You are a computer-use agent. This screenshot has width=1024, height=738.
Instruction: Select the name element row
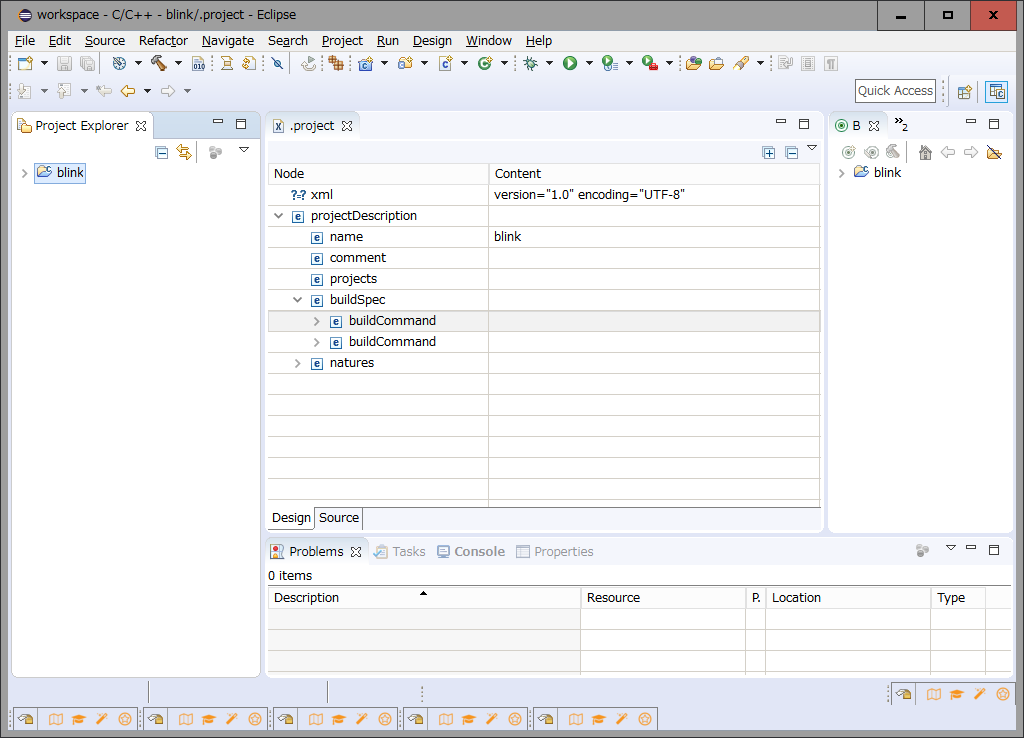(x=543, y=237)
